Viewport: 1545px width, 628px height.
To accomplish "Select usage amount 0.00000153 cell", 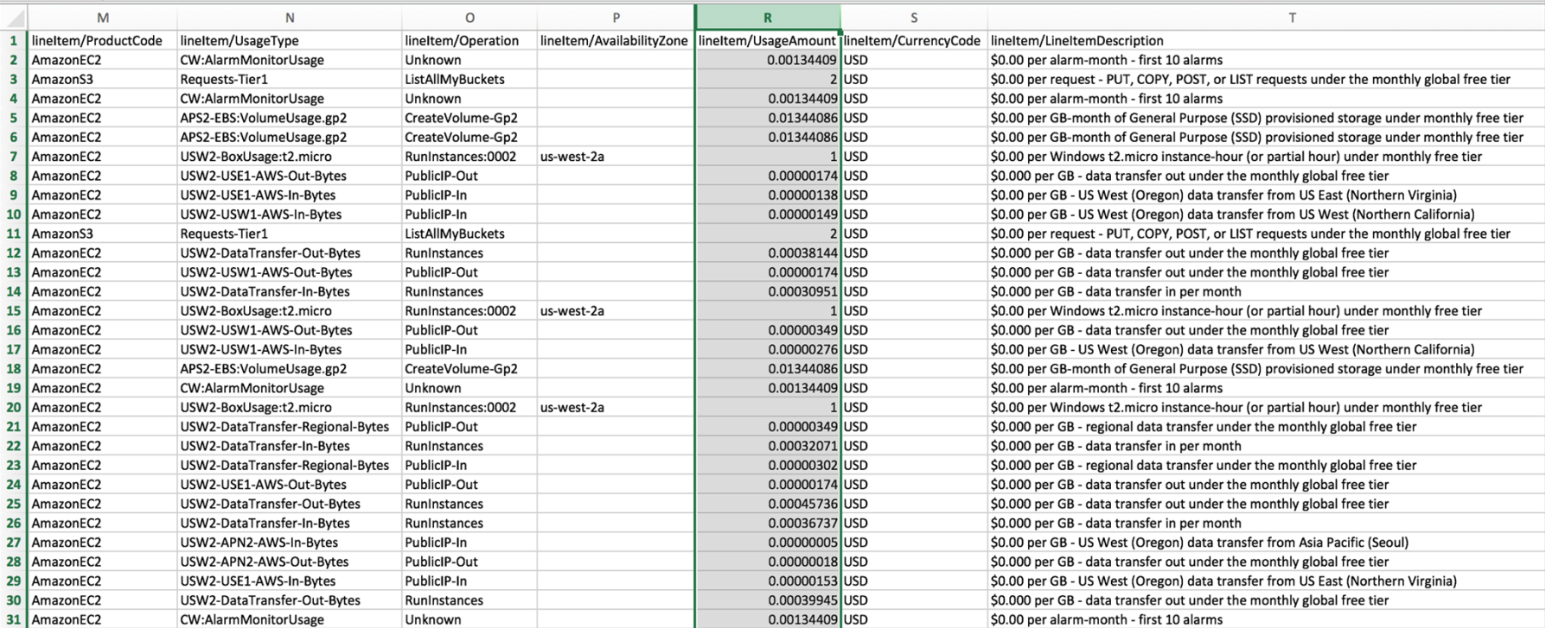I will click(768, 581).
